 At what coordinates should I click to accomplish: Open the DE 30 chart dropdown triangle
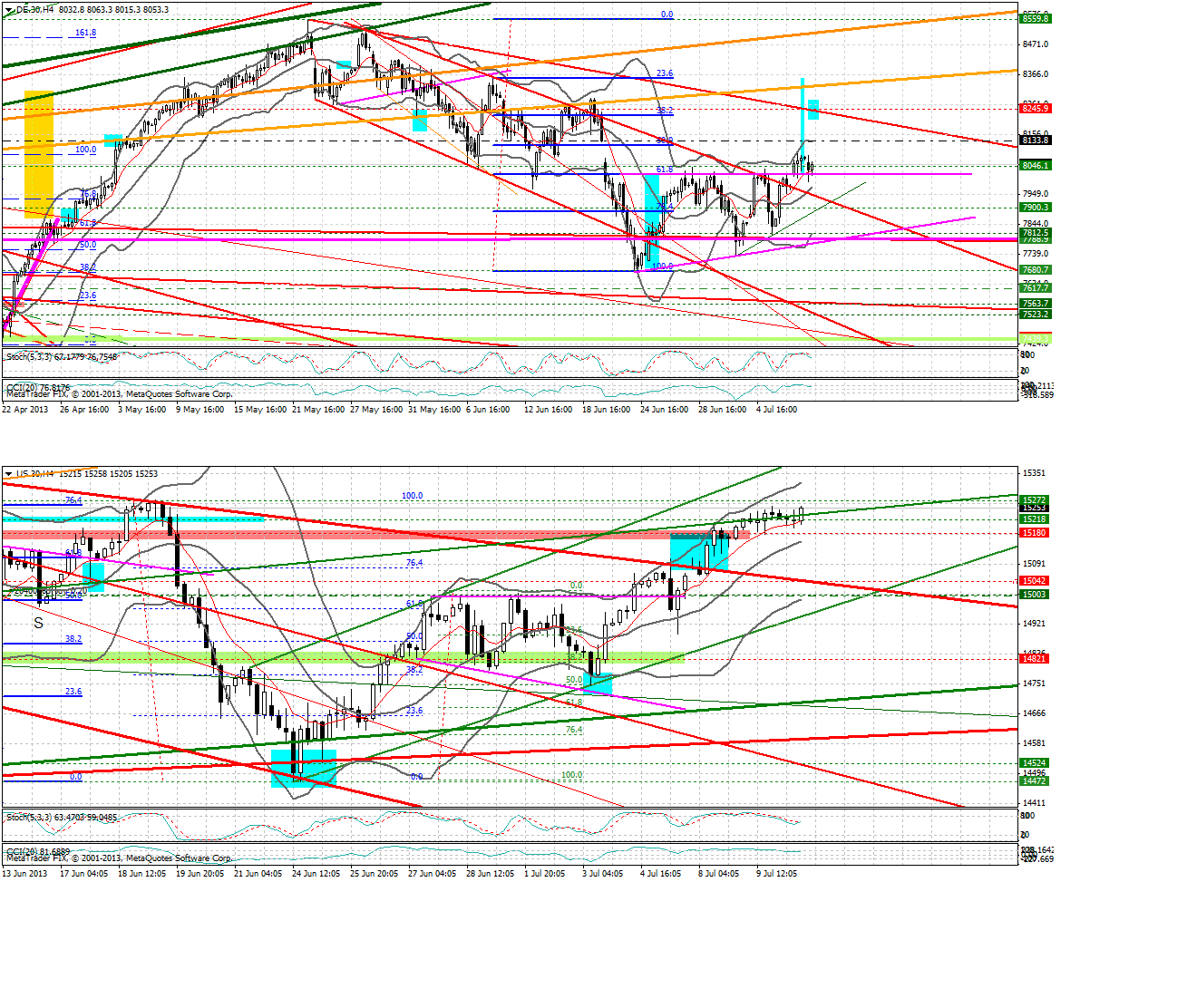9,9
